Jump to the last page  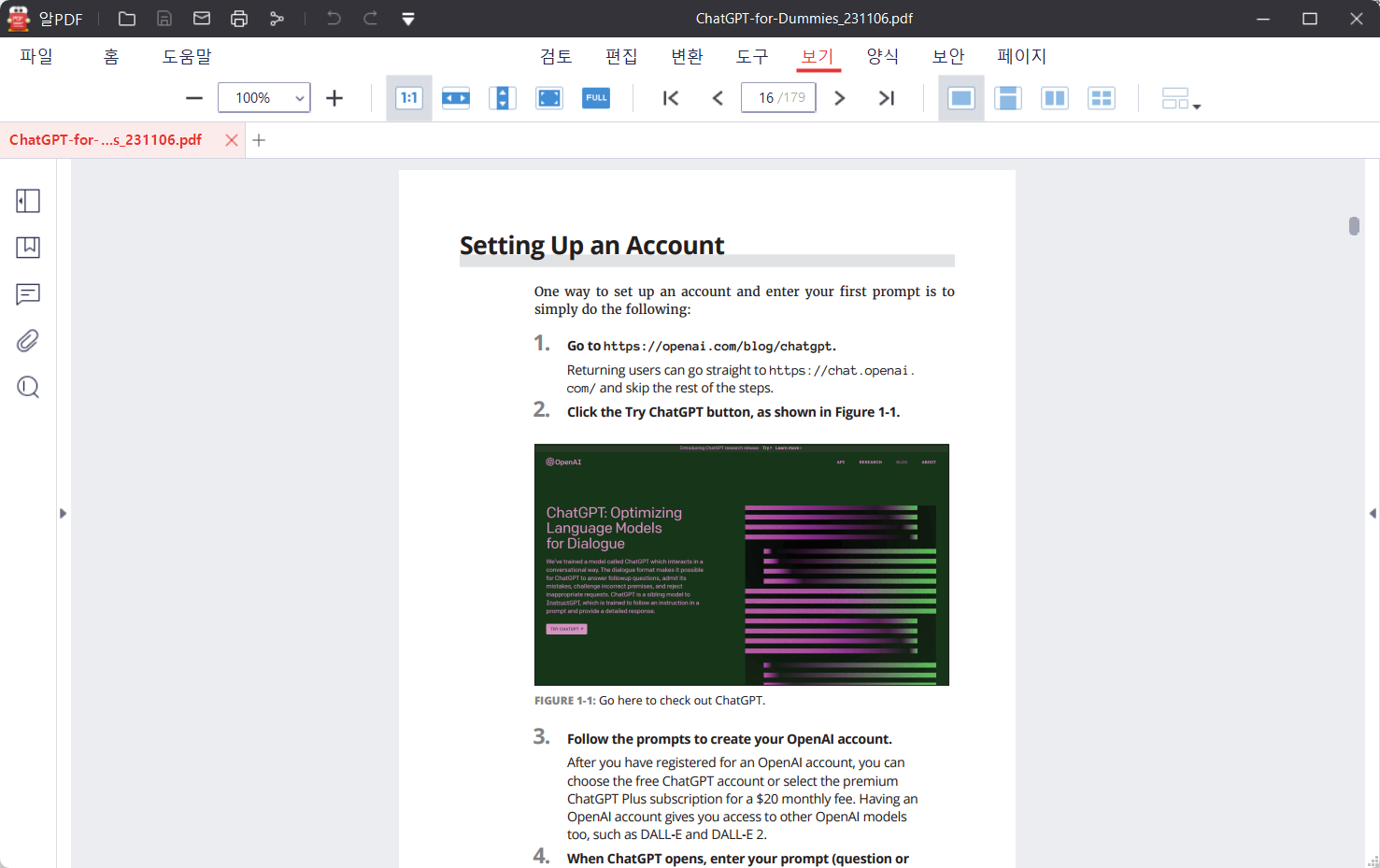tap(886, 98)
